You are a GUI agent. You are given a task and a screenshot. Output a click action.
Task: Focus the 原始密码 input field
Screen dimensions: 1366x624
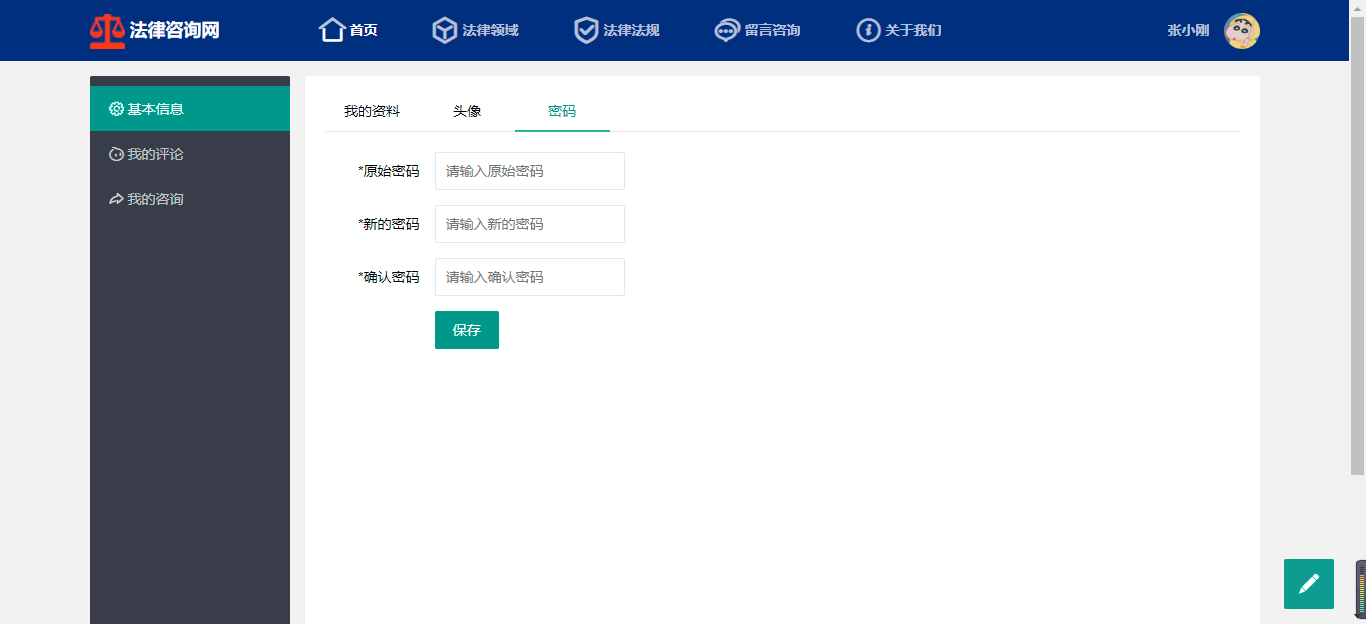click(530, 171)
